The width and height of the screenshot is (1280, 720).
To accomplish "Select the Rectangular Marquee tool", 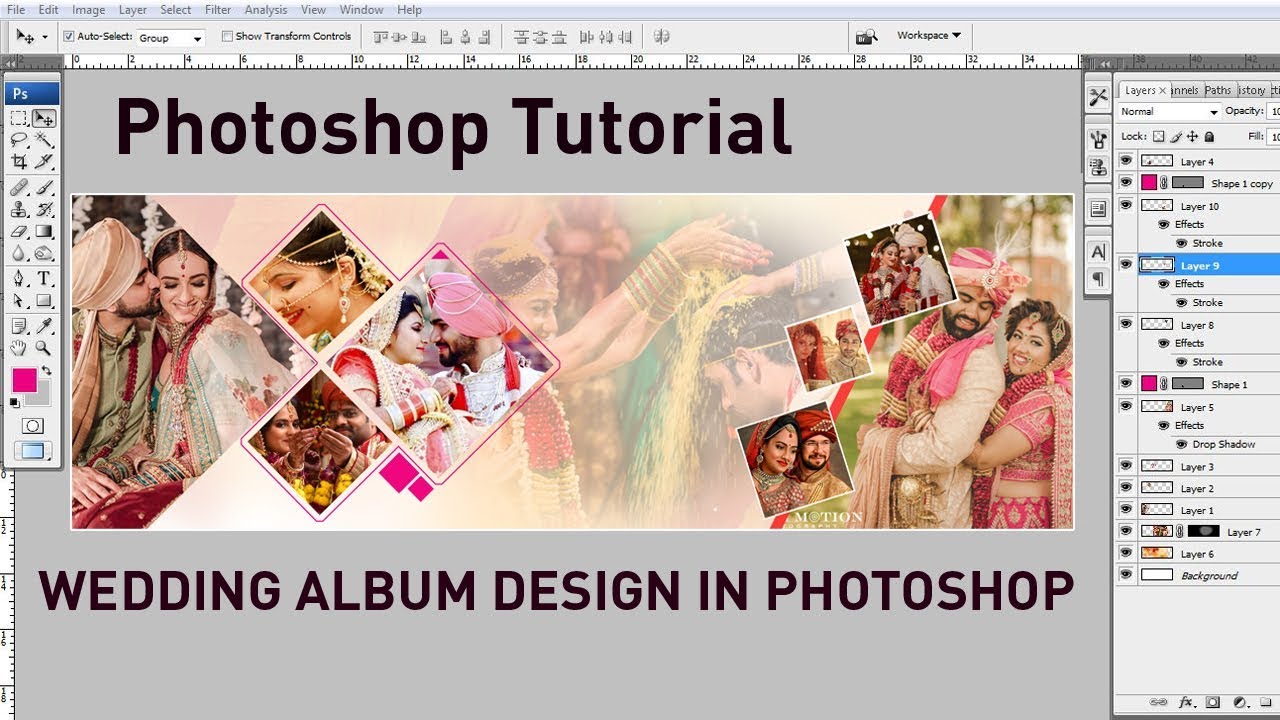I will tap(19, 118).
